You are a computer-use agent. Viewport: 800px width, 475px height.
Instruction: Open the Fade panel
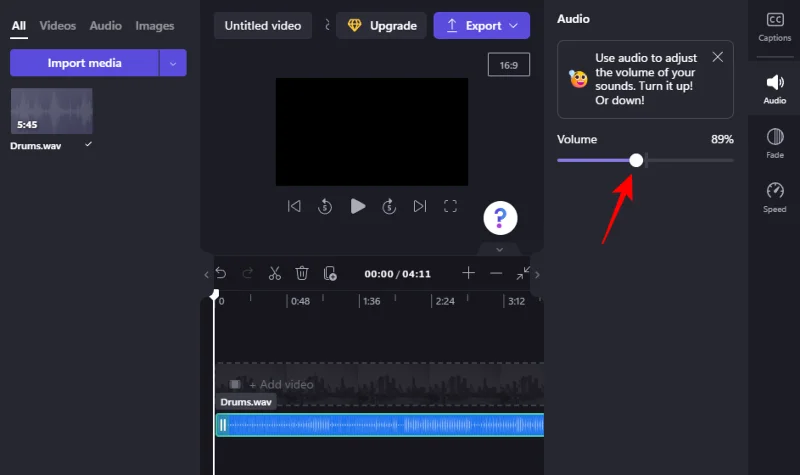click(x=774, y=143)
